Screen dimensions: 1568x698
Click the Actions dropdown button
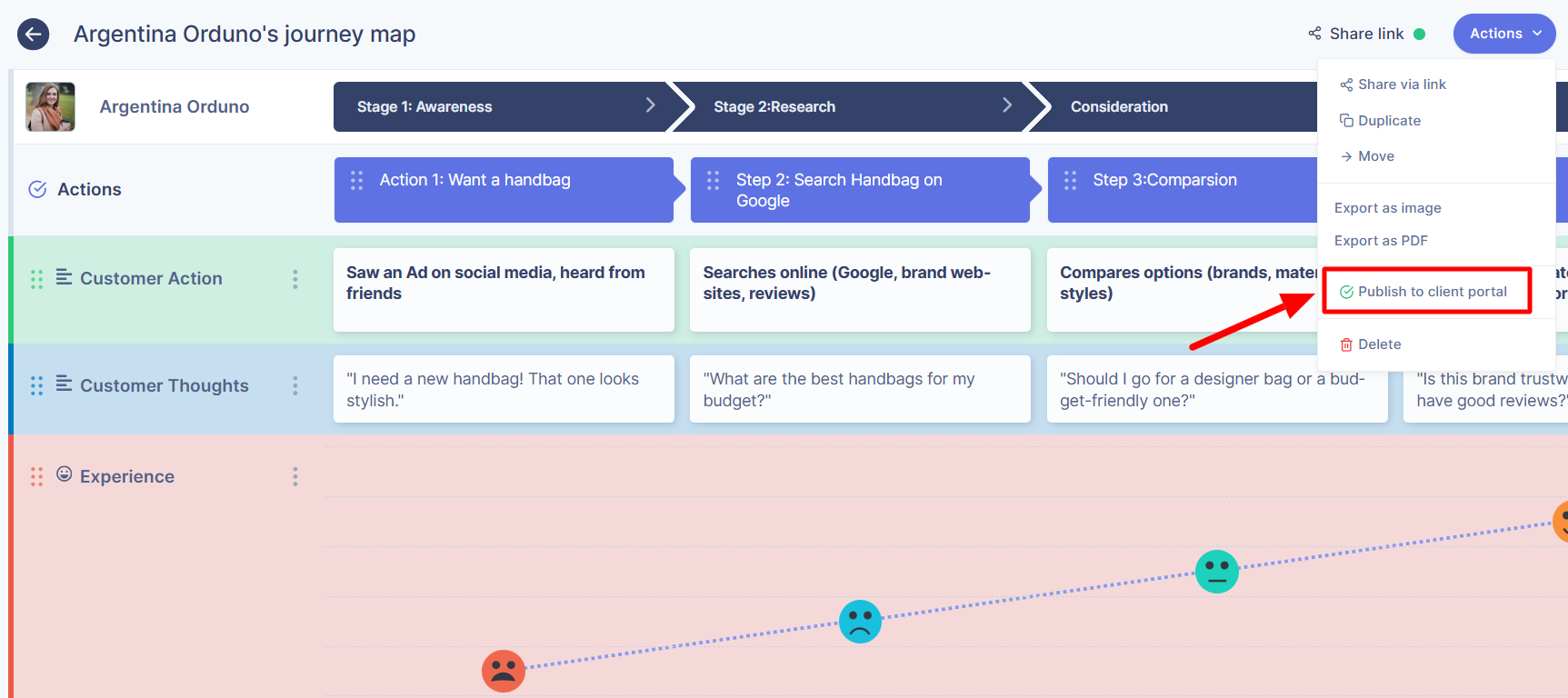coord(1504,34)
